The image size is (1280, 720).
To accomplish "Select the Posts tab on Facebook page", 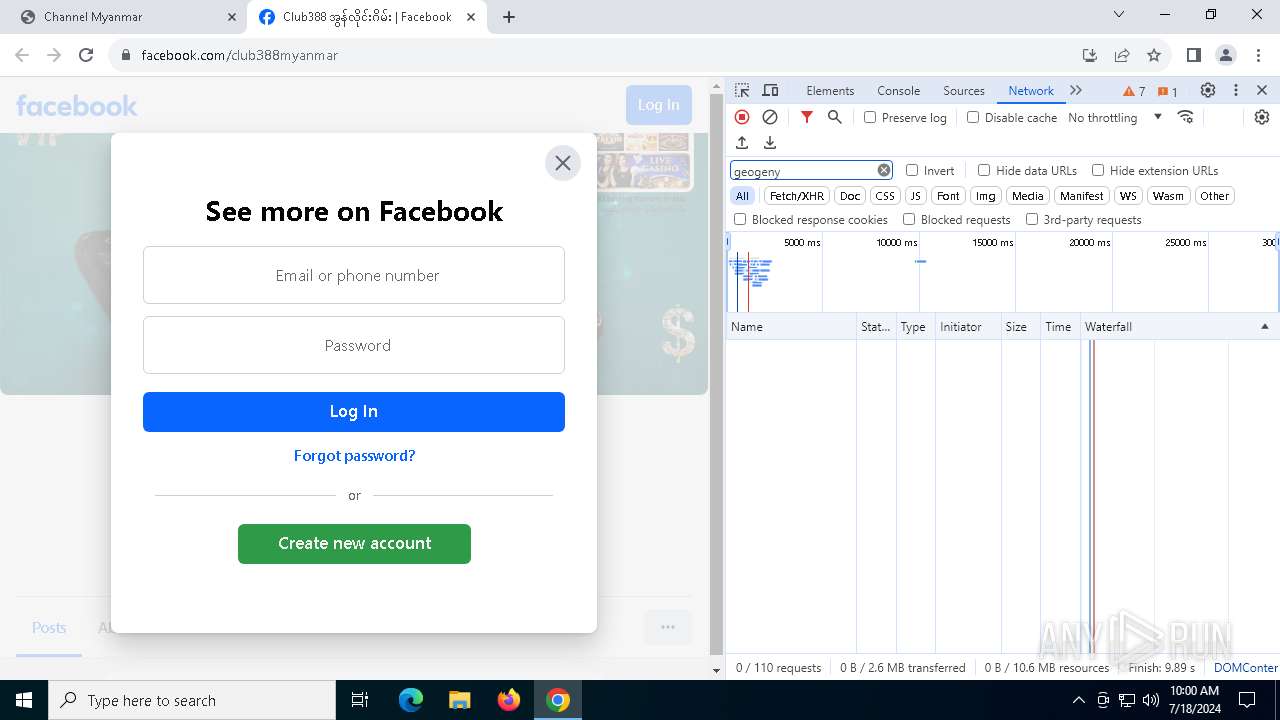I will 49,628.
